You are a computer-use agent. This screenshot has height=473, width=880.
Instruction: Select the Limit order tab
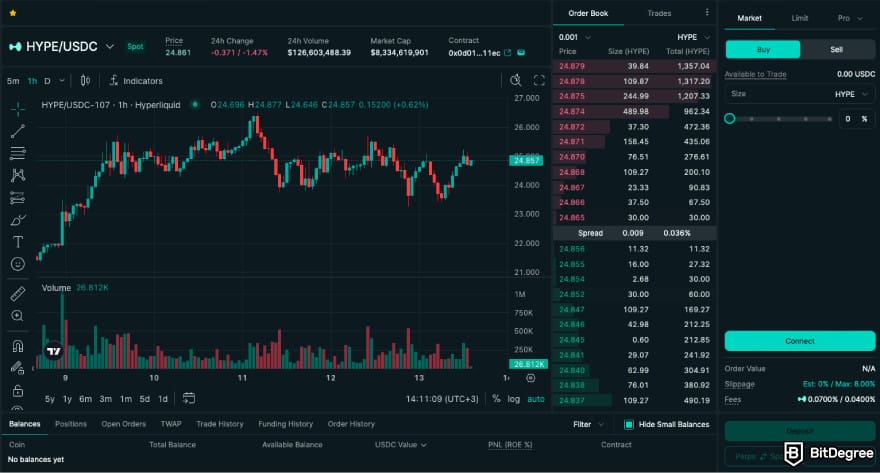point(800,19)
